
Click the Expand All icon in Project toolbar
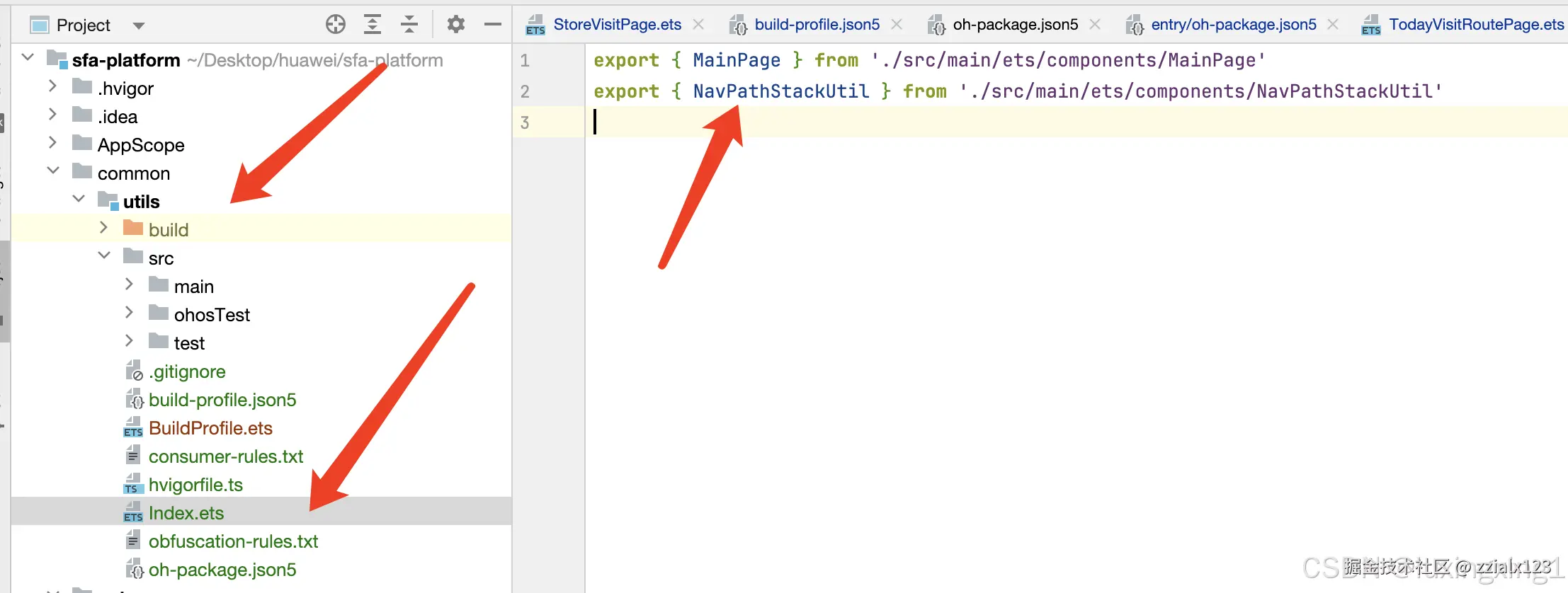click(373, 25)
